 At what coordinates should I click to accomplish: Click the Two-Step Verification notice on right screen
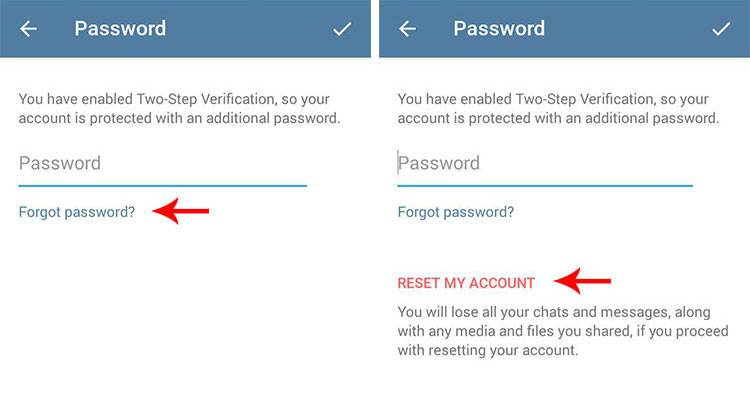(x=558, y=109)
